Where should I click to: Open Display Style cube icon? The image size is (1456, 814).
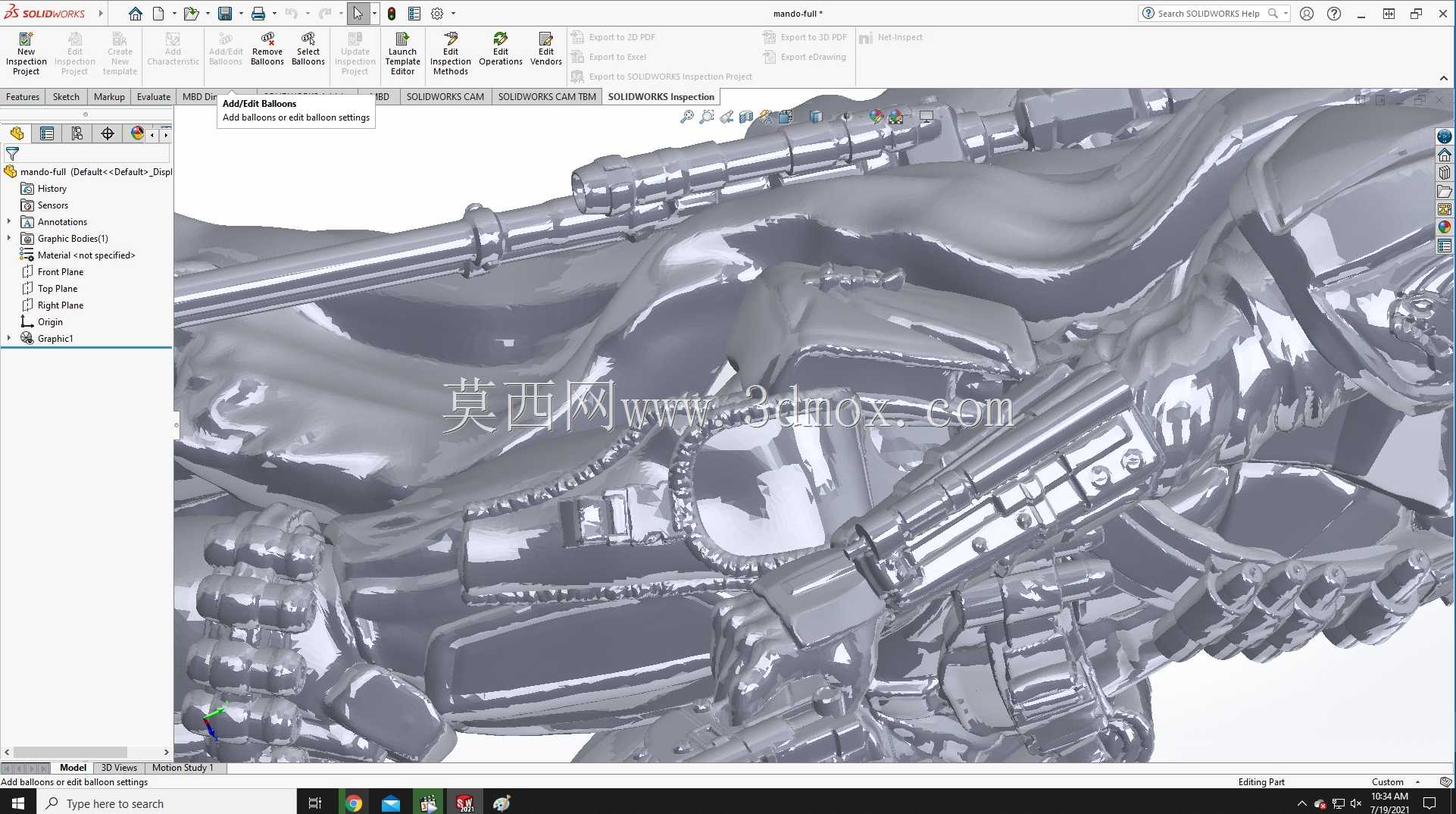coord(816,117)
